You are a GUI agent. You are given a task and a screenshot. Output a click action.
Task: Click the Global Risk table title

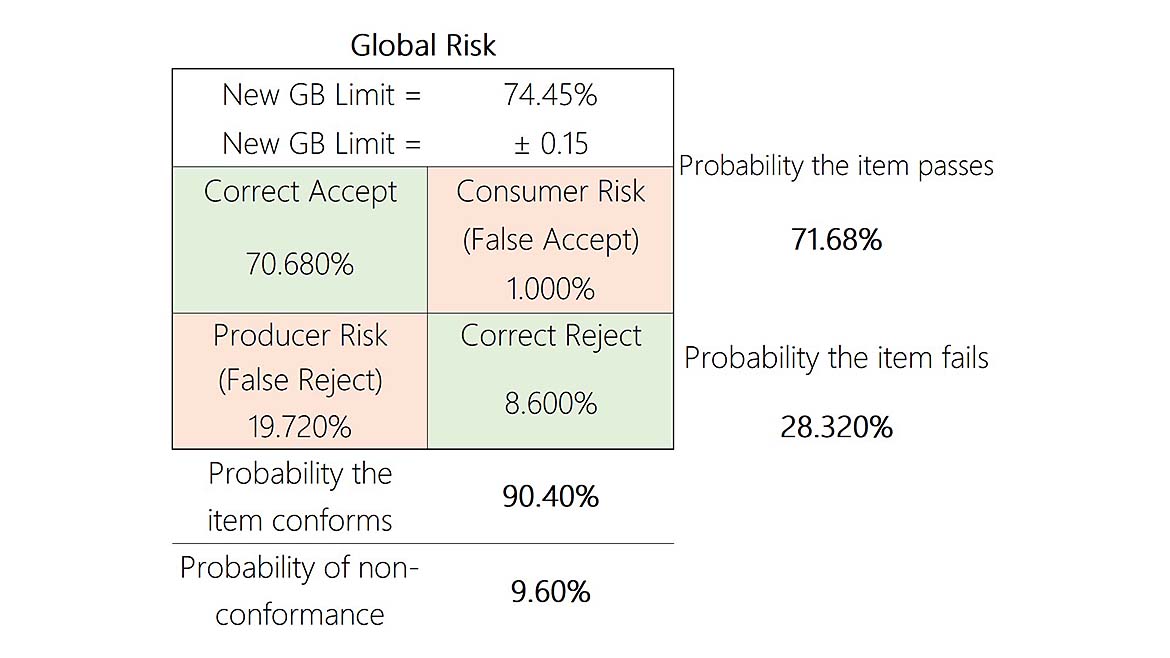[423, 45]
